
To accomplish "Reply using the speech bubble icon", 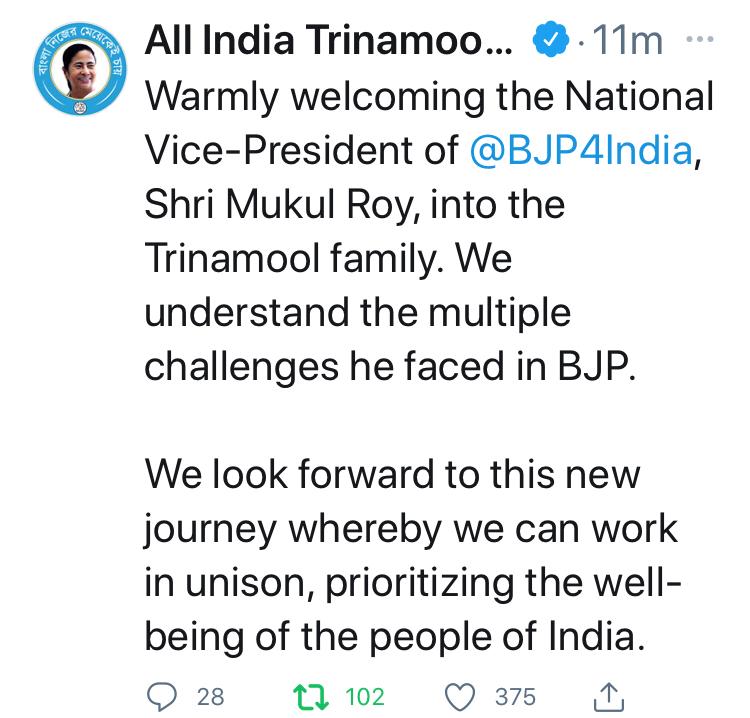I will pyautogui.click(x=162, y=697).
